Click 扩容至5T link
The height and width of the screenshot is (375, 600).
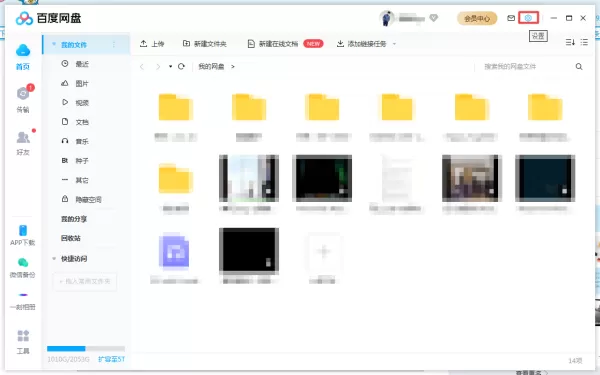pos(111,359)
